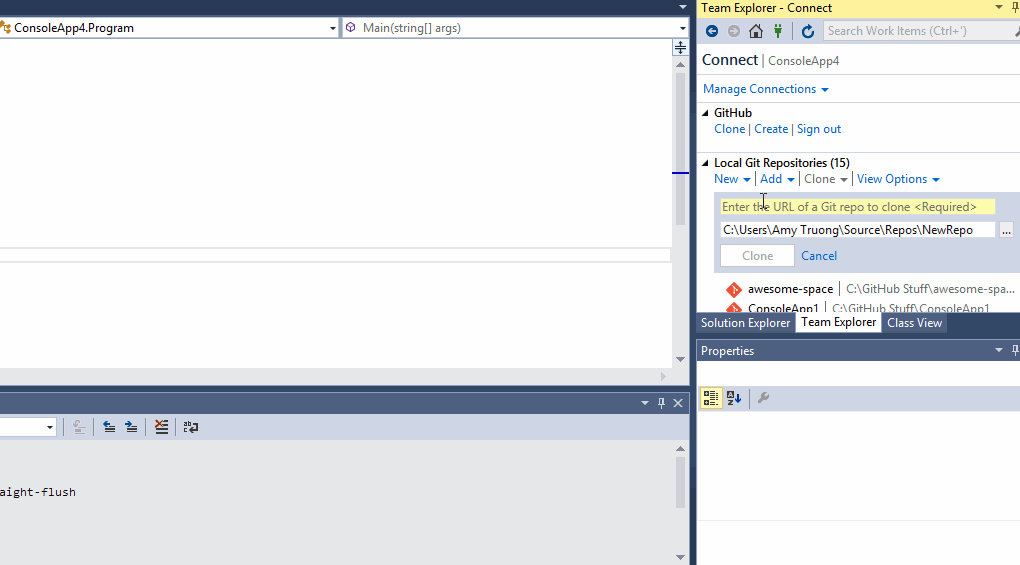1020x565 pixels.
Task: Go back in Team Explorer navigation
Action: coord(712,31)
